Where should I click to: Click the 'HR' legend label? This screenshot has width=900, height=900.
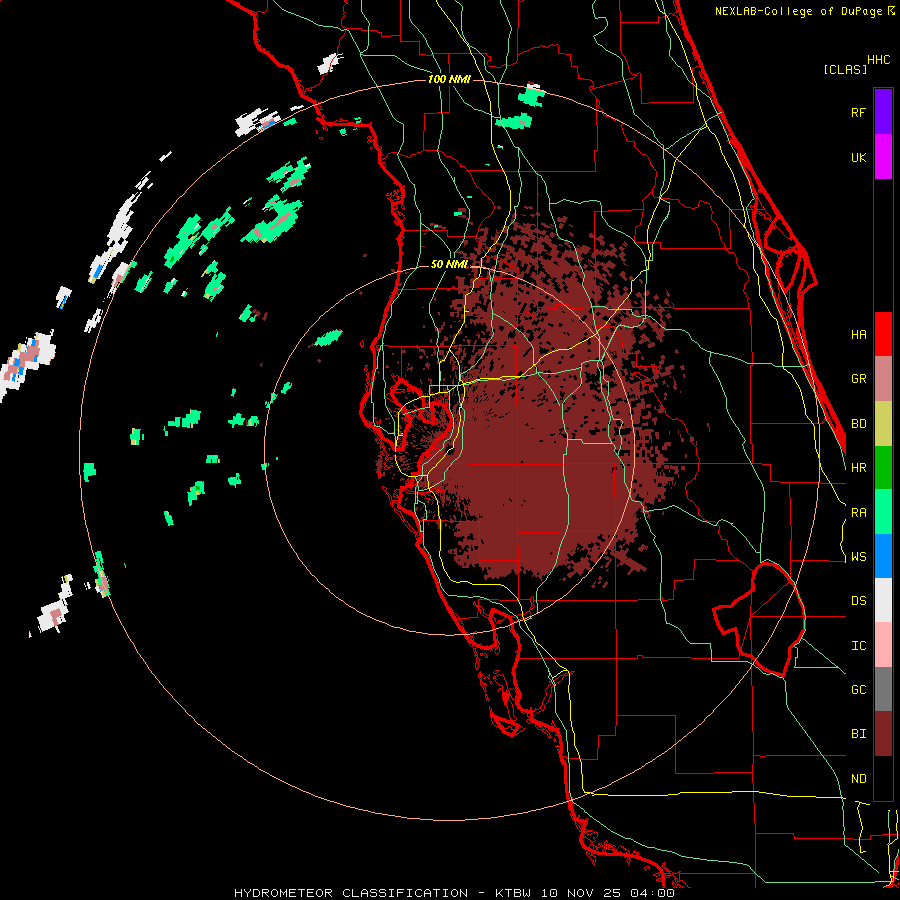(858, 468)
